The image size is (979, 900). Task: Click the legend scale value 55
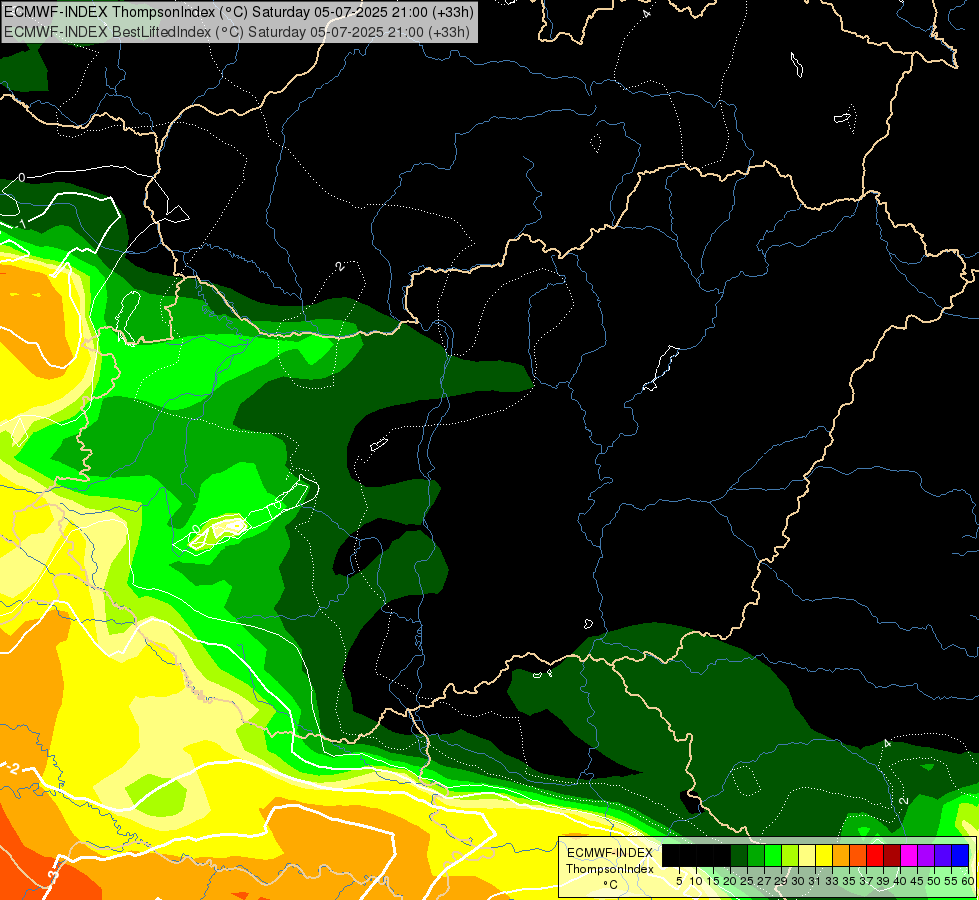coord(952,881)
